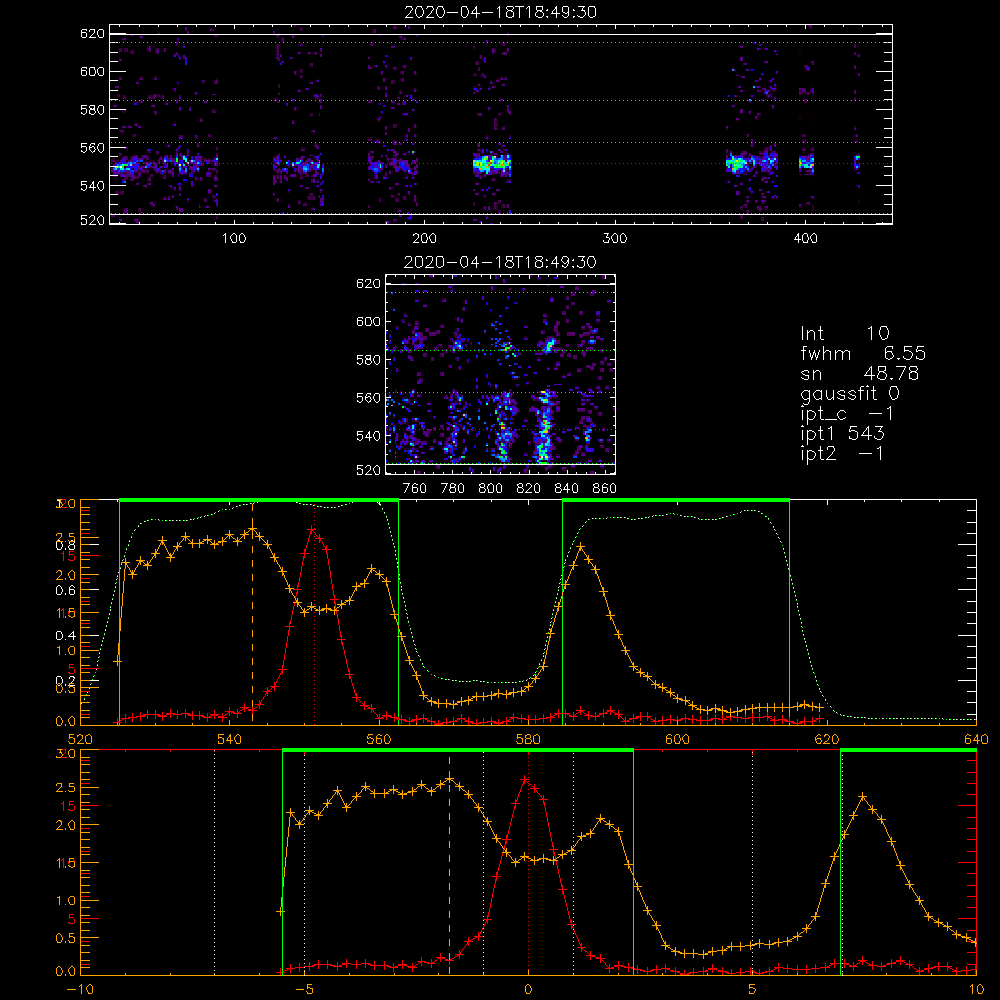Select the 'fwhm 6.55' readout line
This screenshot has width=1000, height=1000.
[x=863, y=353]
